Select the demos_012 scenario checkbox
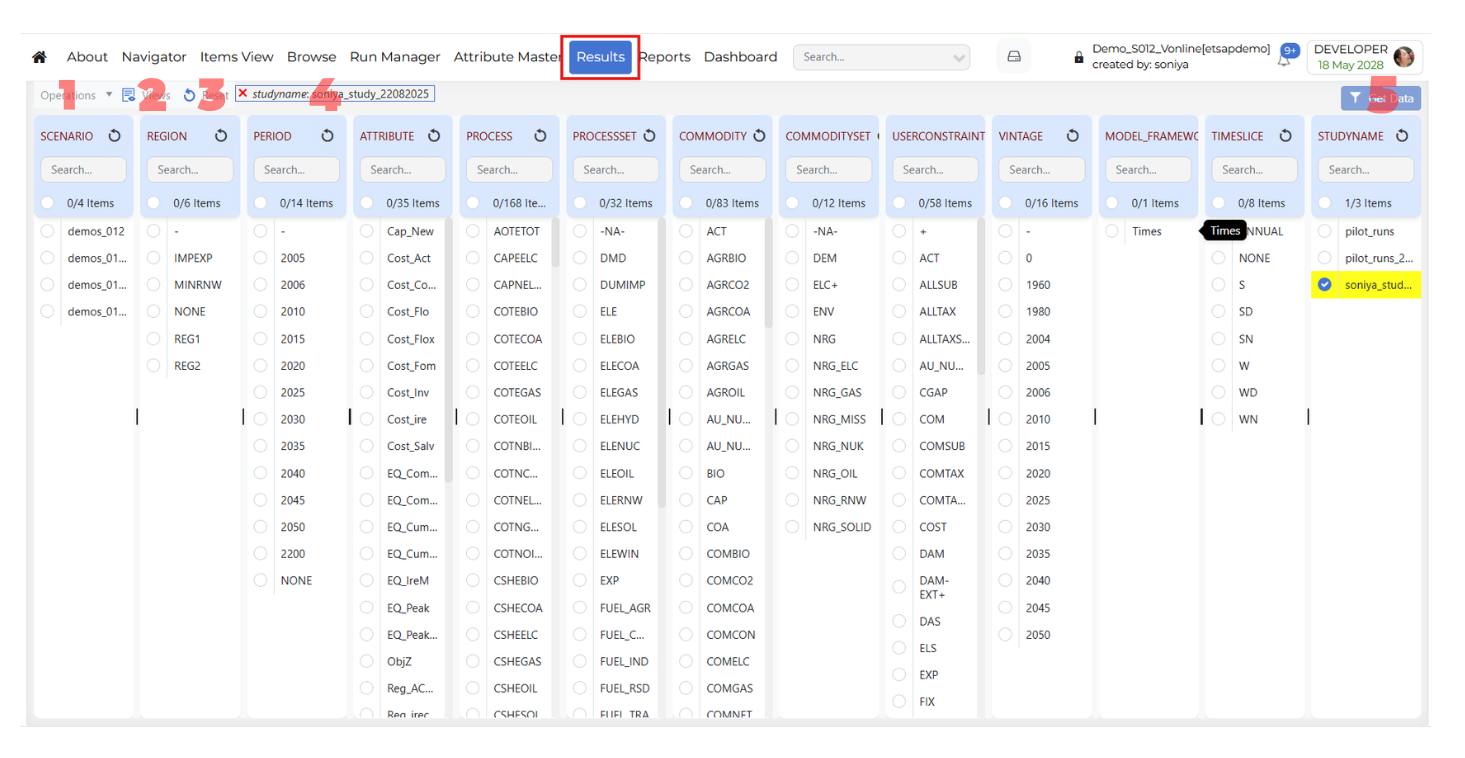1465x758 pixels. click(x=47, y=231)
